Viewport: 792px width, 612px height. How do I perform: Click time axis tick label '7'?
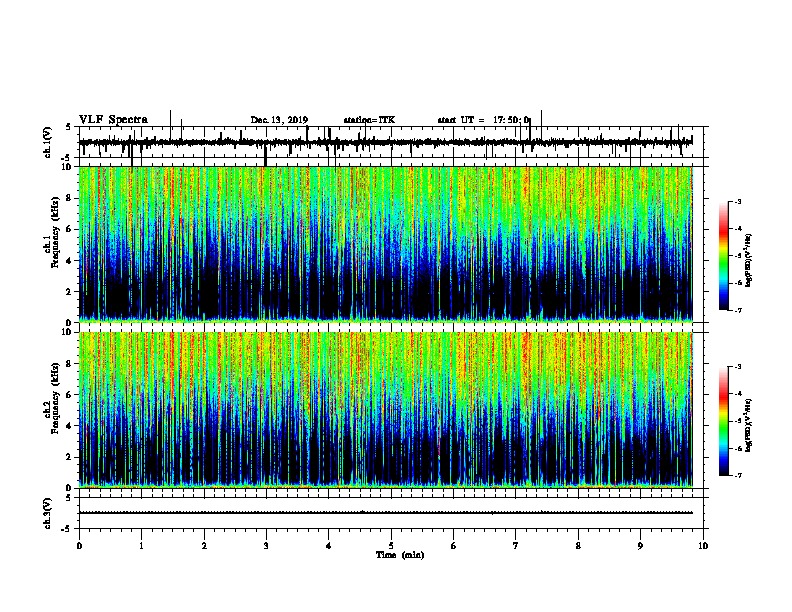[x=516, y=546]
